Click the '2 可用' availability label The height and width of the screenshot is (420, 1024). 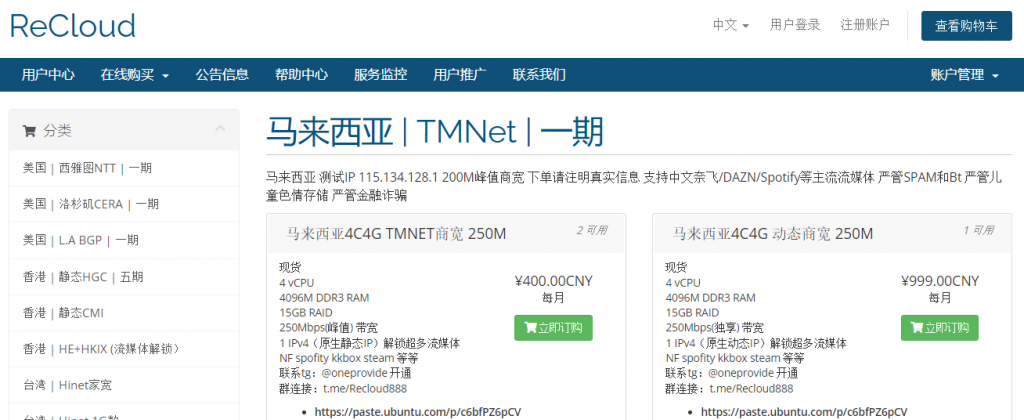pyautogui.click(x=592, y=231)
